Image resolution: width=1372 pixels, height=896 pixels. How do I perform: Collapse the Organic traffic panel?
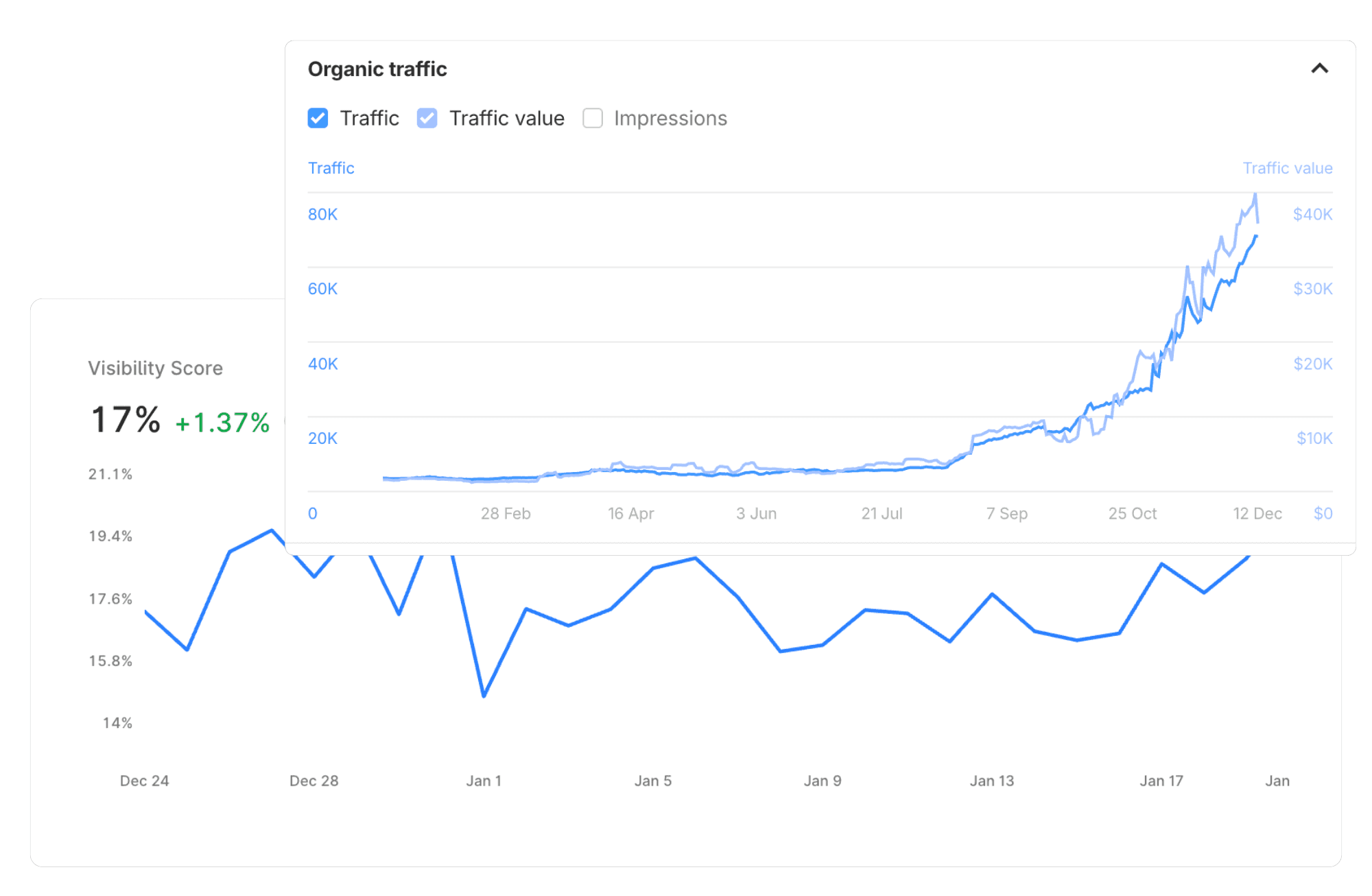coord(1319,68)
